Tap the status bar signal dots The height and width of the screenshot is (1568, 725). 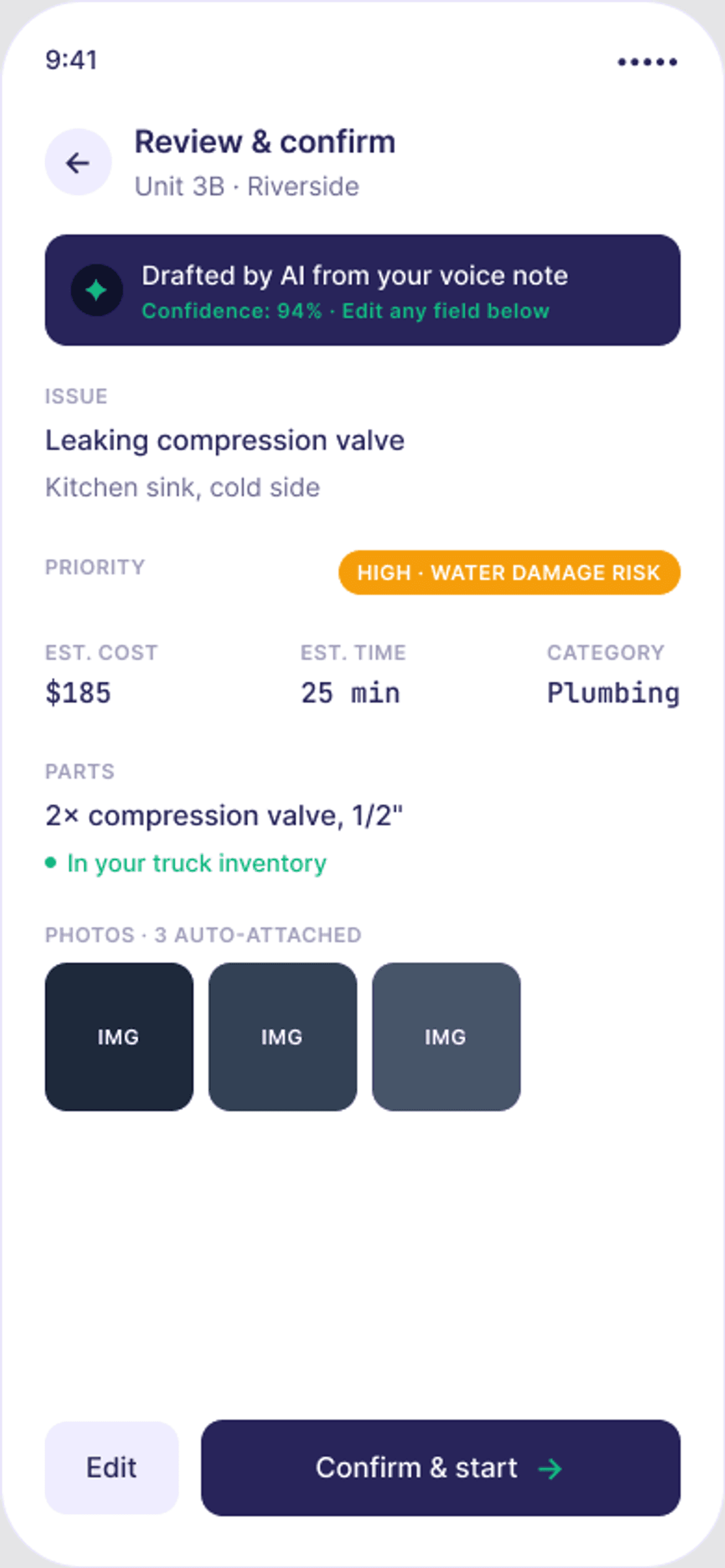click(647, 62)
